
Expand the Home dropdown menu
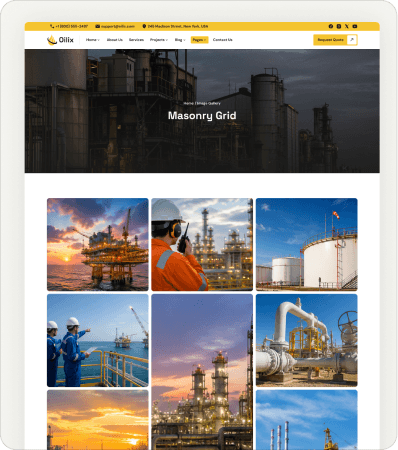(x=93, y=40)
